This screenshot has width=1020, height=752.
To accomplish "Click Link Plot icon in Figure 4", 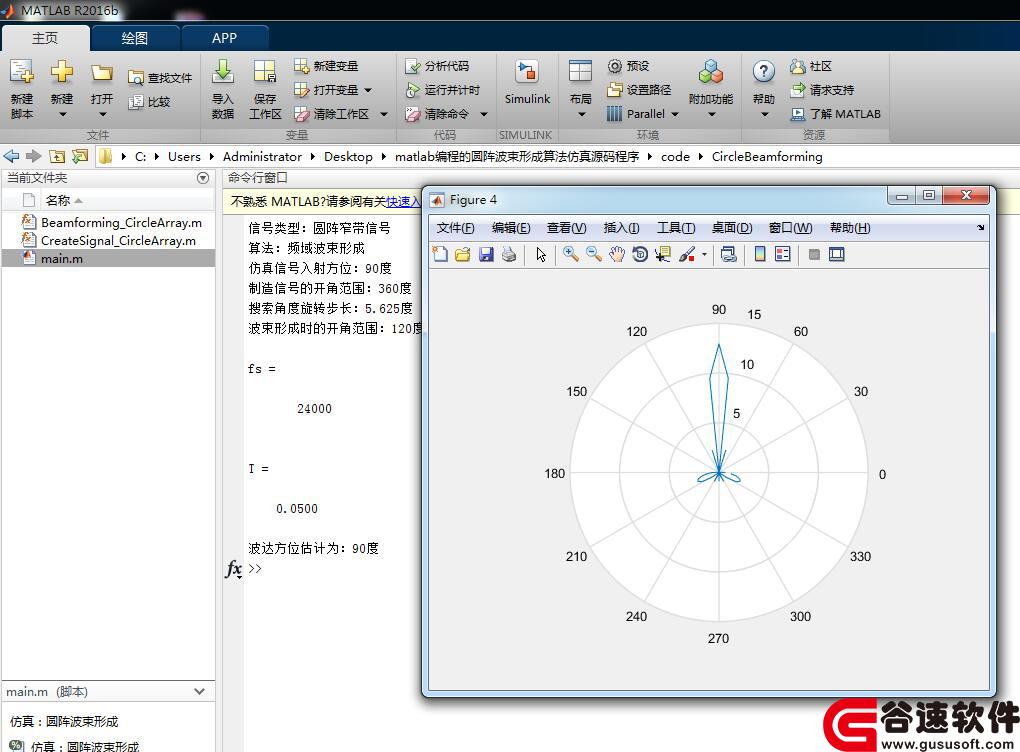I will click(729, 254).
